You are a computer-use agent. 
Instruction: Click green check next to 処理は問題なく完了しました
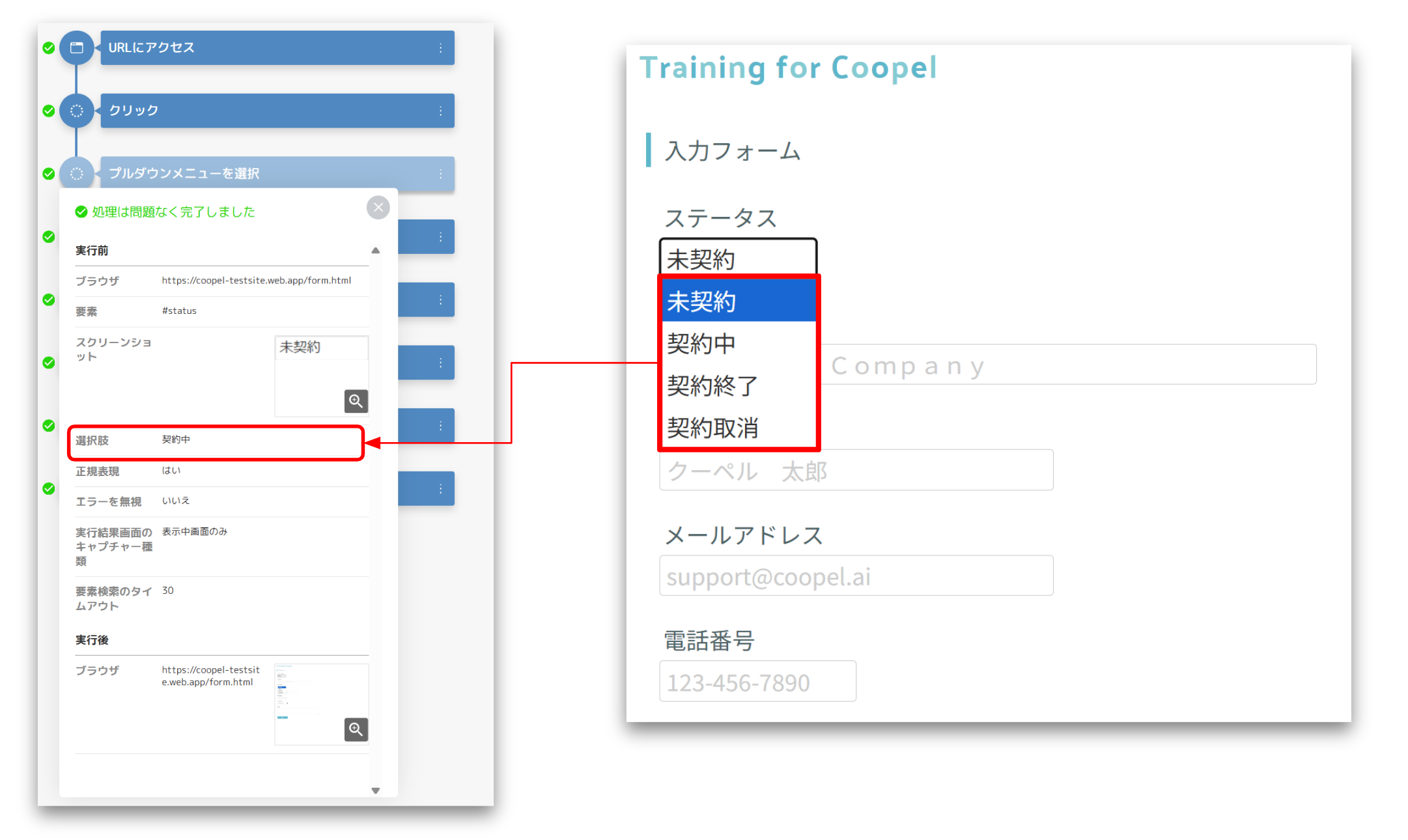81,212
